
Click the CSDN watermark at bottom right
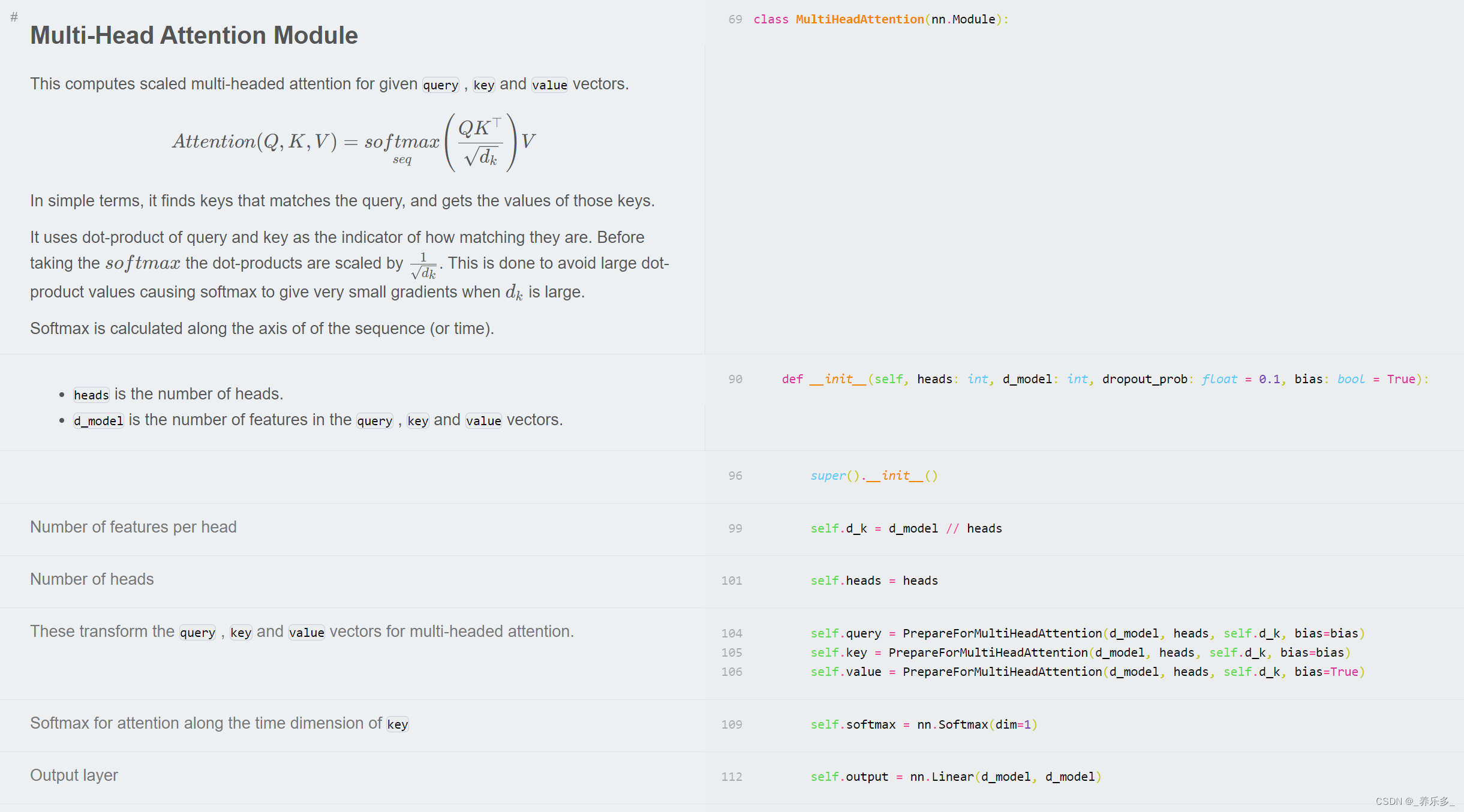pos(1414,801)
